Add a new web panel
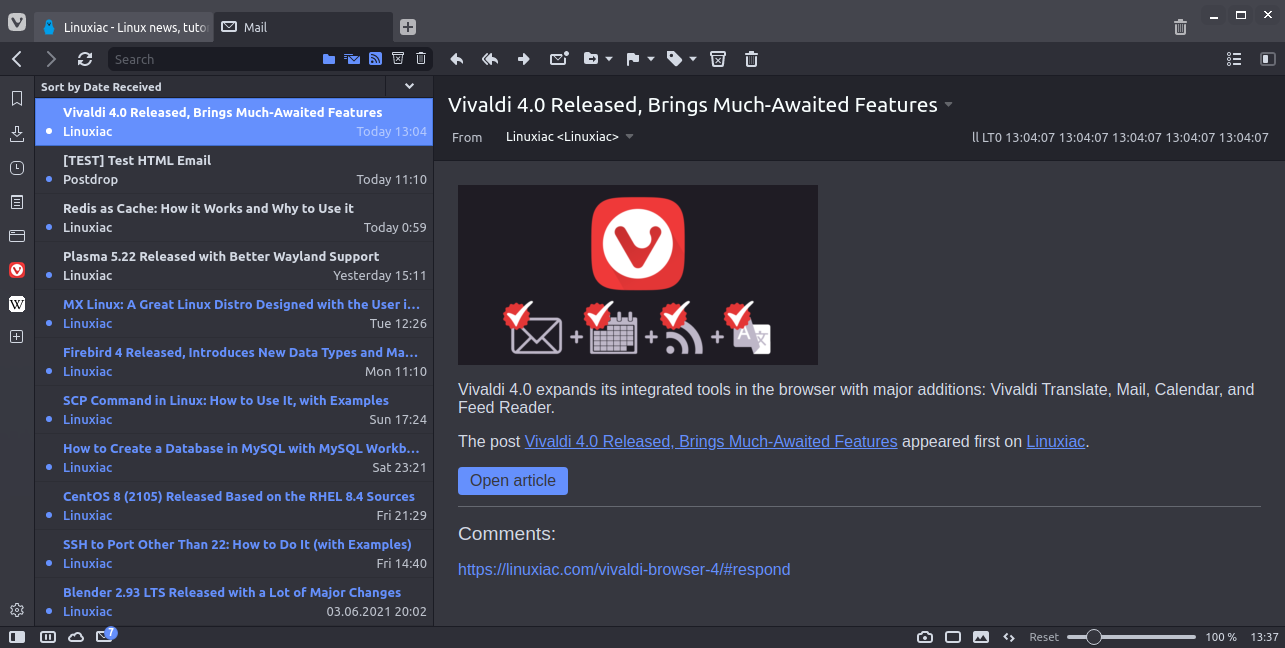The width and height of the screenshot is (1285, 648). coord(17,337)
